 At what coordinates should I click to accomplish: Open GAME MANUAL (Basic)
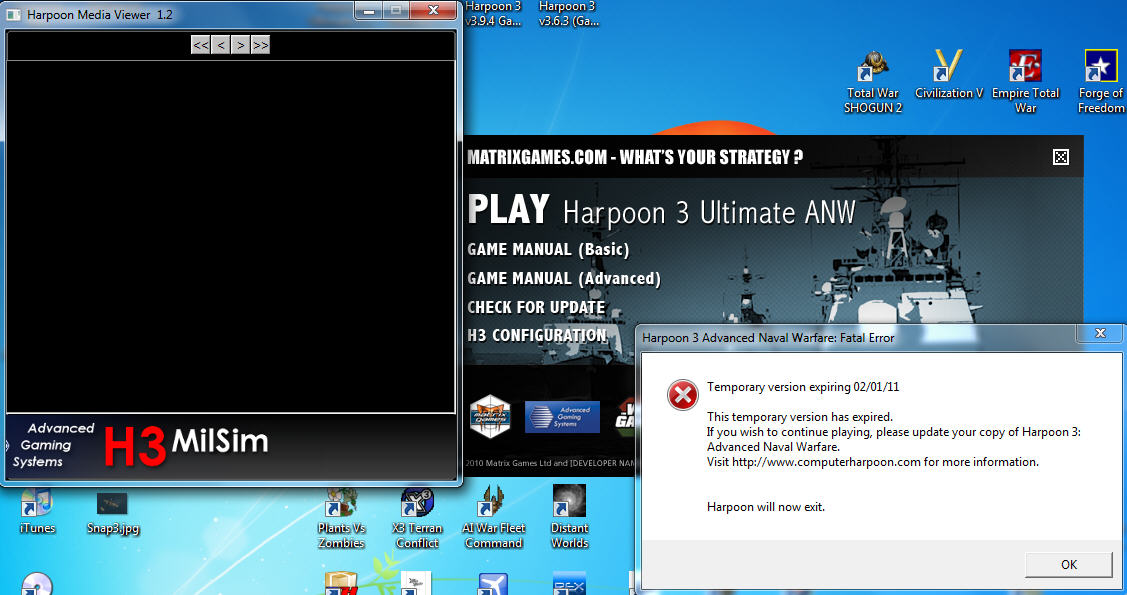[x=548, y=249]
